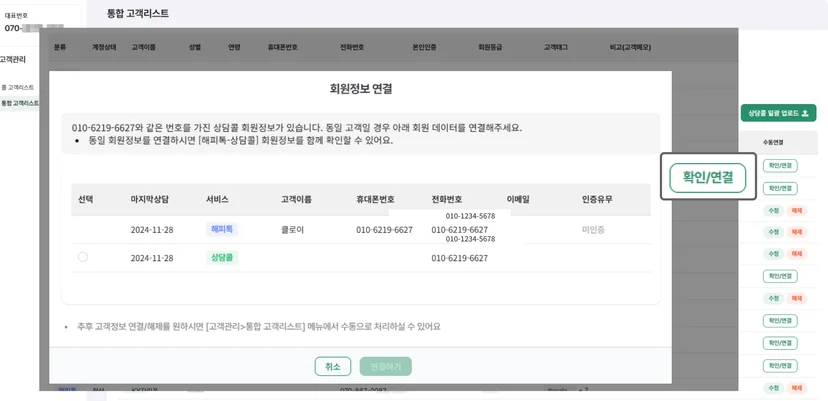Viewport: 828px width, 401px height.
Task: Click the 선택 column header in dialog
Action: tap(86, 199)
